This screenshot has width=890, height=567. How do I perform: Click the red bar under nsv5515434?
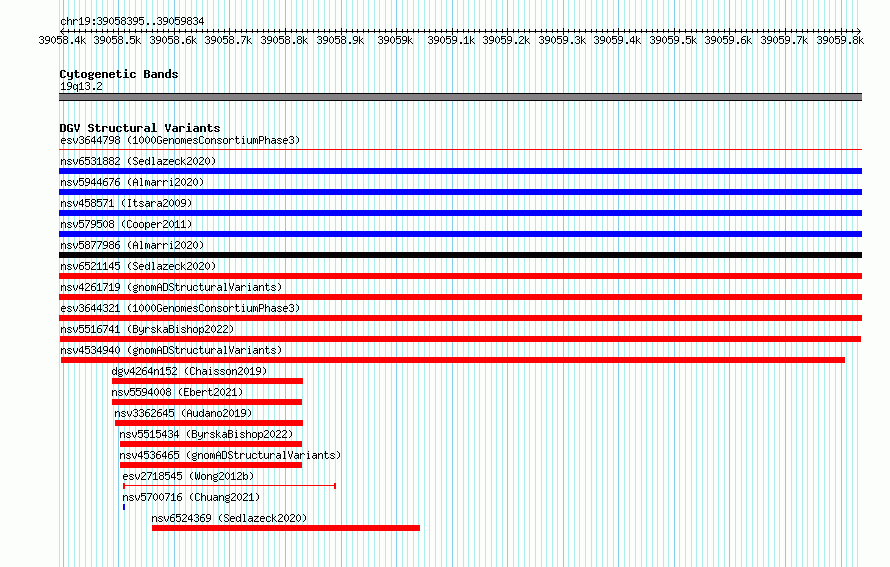(211, 444)
